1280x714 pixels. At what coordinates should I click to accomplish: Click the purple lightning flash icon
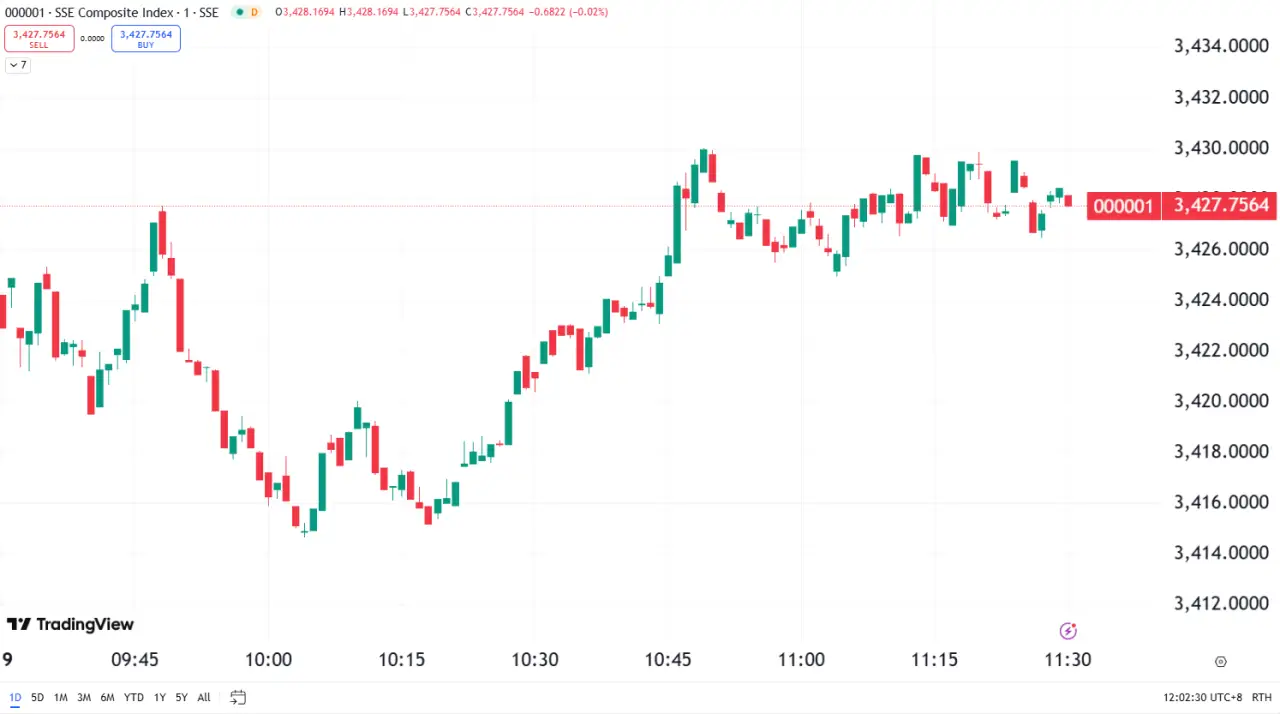1068,630
